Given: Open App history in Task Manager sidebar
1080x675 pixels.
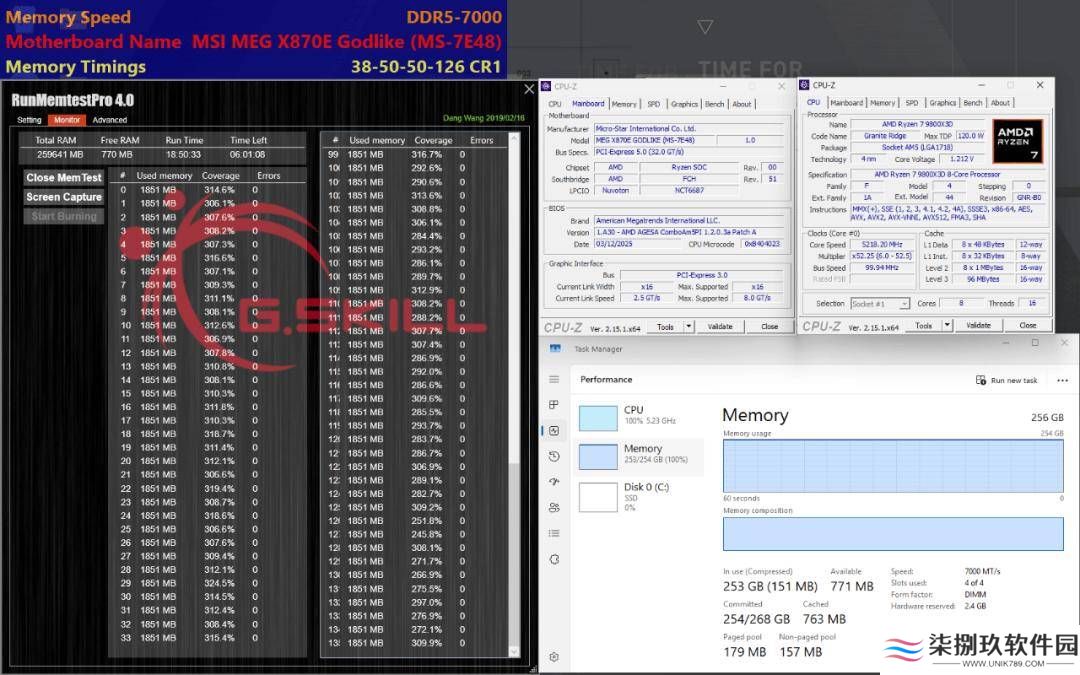Looking at the screenshot, I should point(554,456).
